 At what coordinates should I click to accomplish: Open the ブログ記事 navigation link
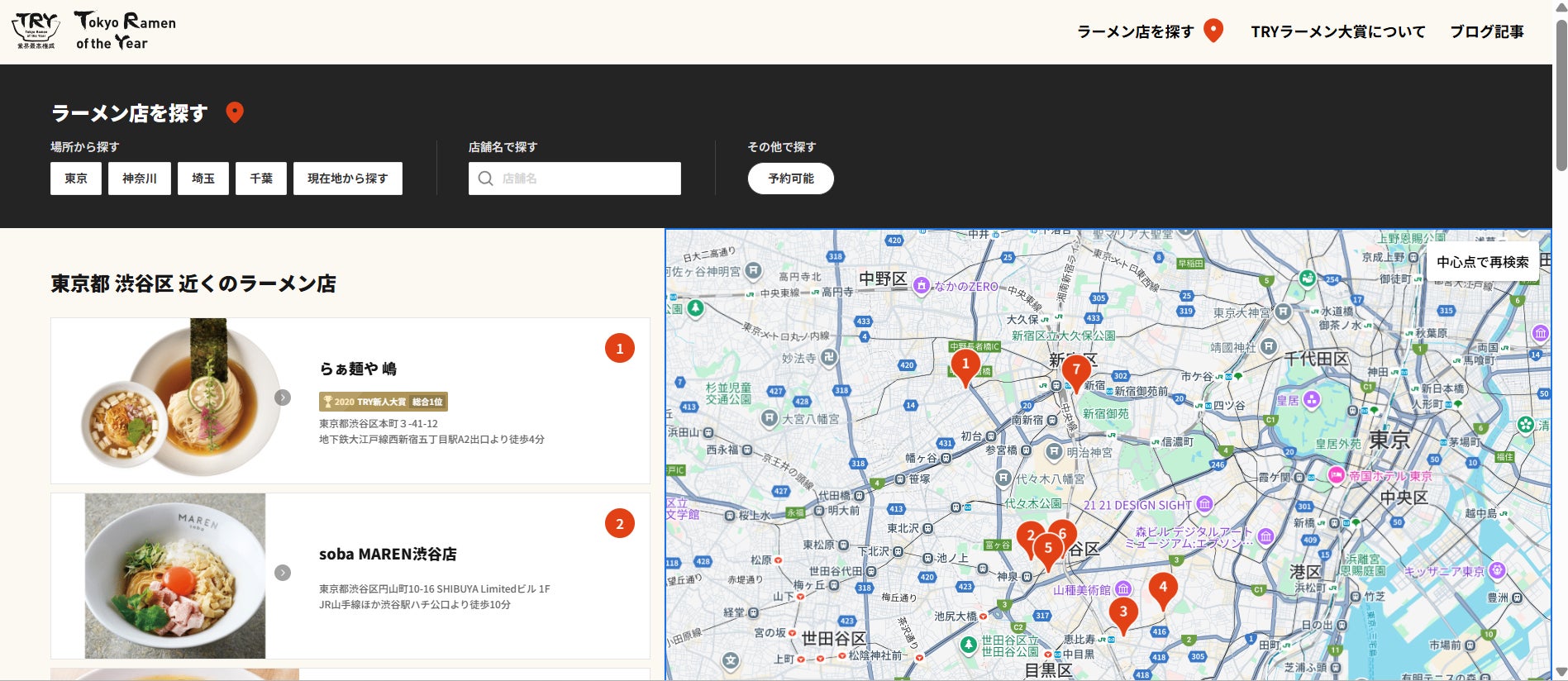coord(1486,31)
